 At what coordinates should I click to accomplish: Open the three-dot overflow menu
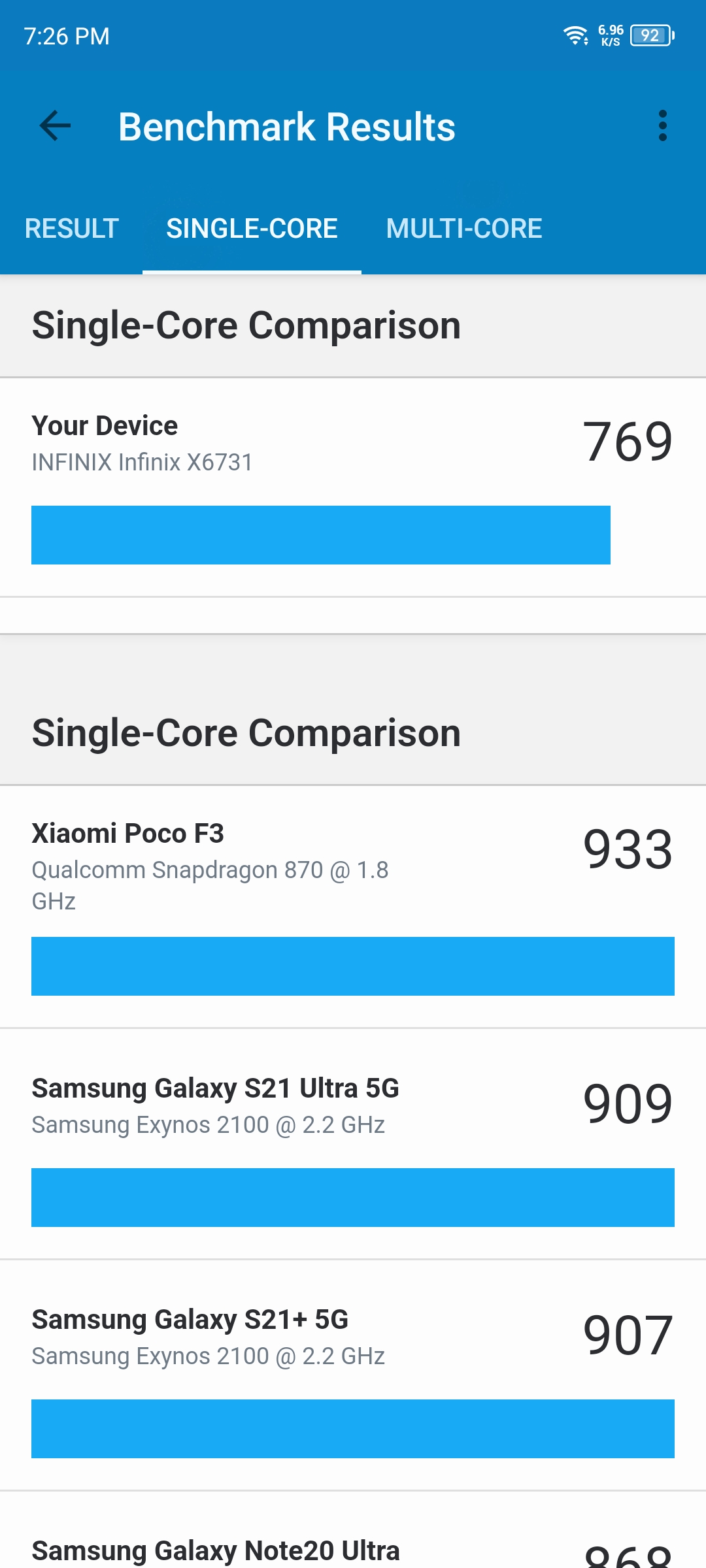[x=662, y=125]
